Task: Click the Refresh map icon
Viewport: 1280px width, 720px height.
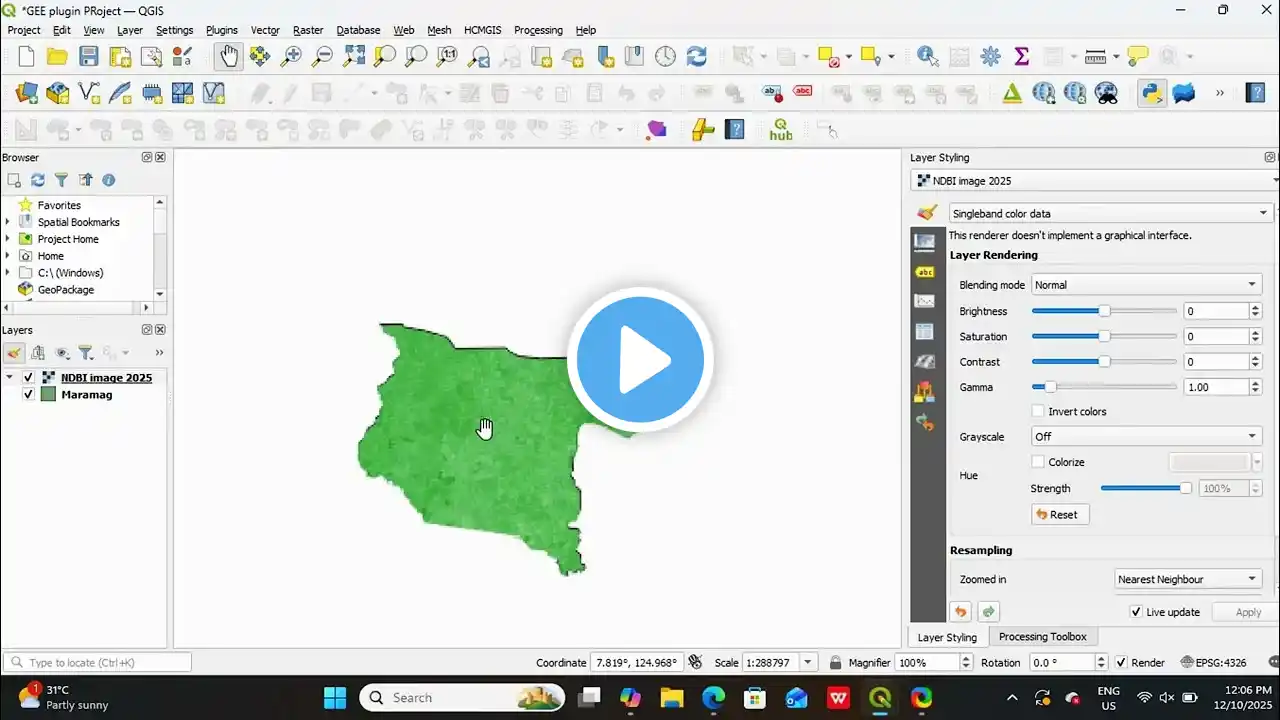Action: pyautogui.click(x=696, y=56)
